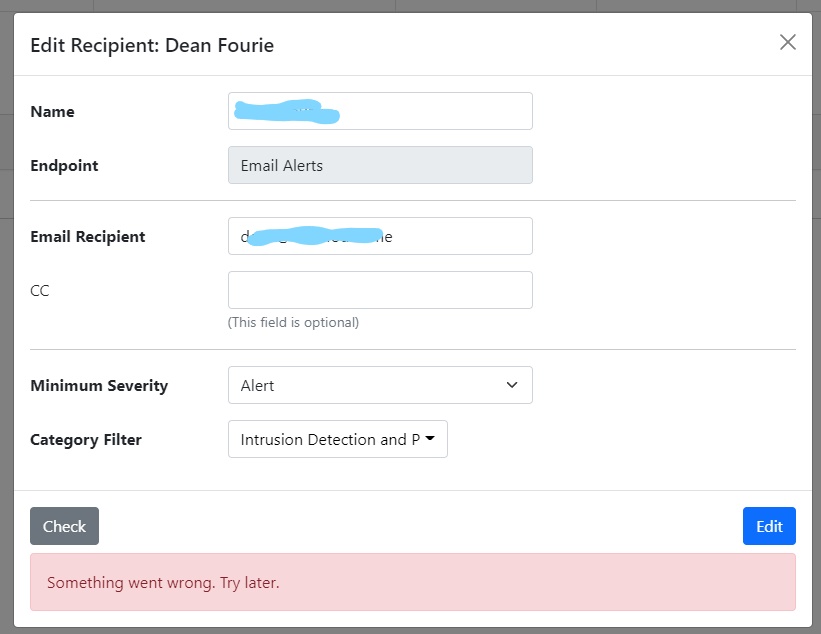Open the Minimum Severity chevron arrow
Viewport: 821px width, 634px height.
pyautogui.click(x=511, y=385)
